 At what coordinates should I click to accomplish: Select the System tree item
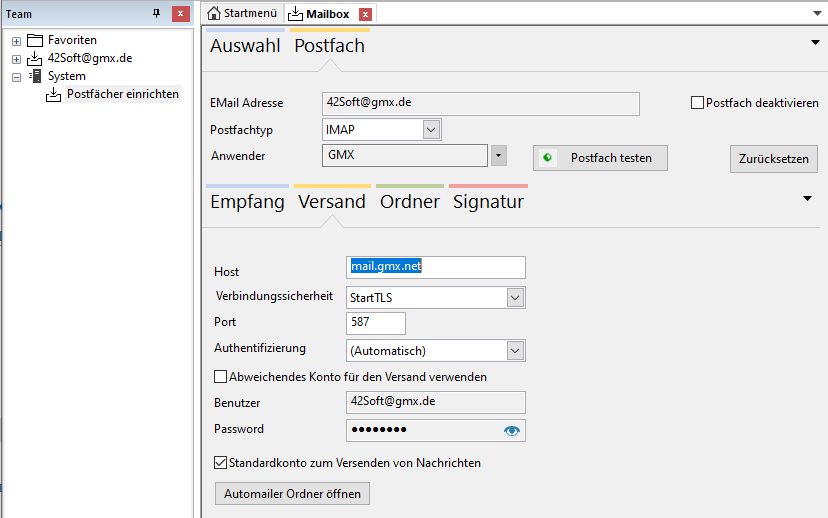click(67, 76)
